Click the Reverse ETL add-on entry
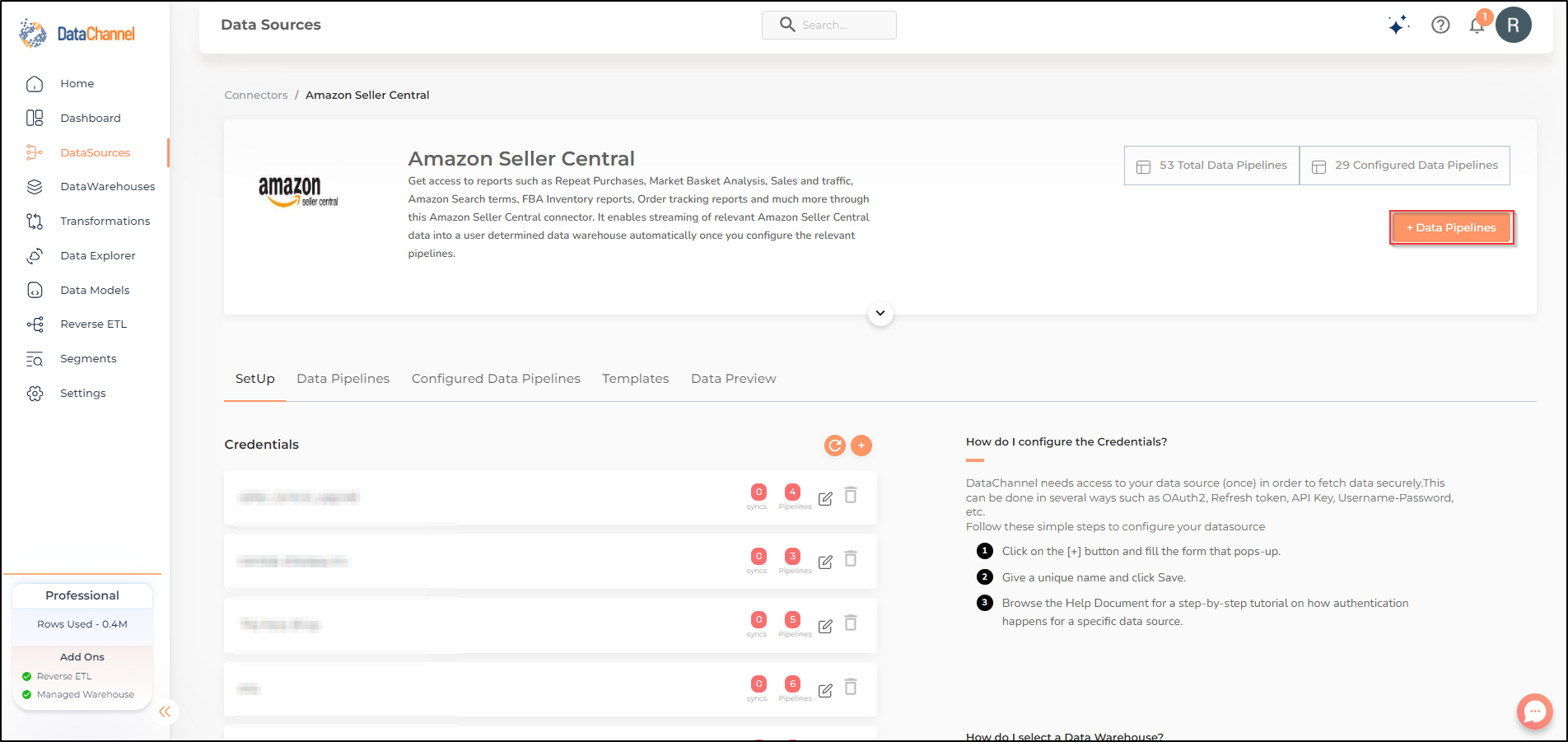 (64, 676)
